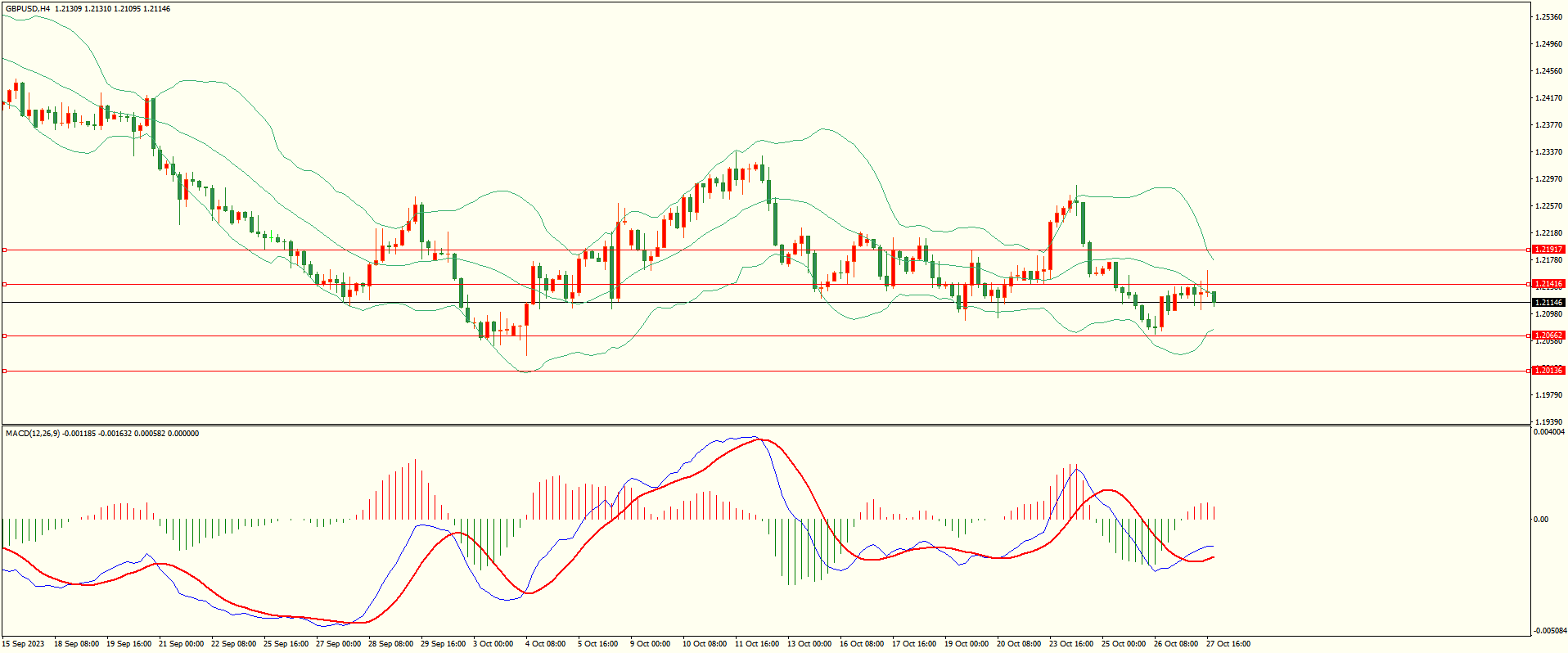1568x653 pixels.
Task: Click the 3 Oct 00:00 time label
Action: [x=493, y=644]
